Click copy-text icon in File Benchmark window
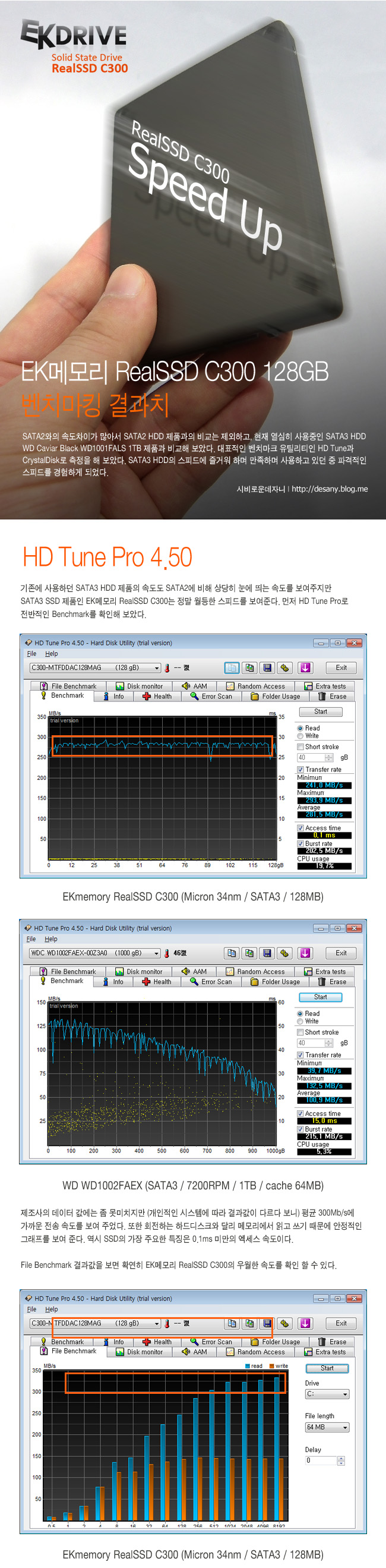The height and width of the screenshot is (1568, 386). pyautogui.click(x=232, y=1323)
